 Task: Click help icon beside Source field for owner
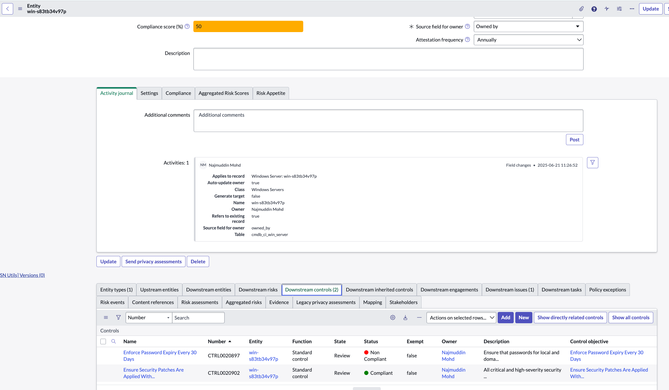(467, 26)
